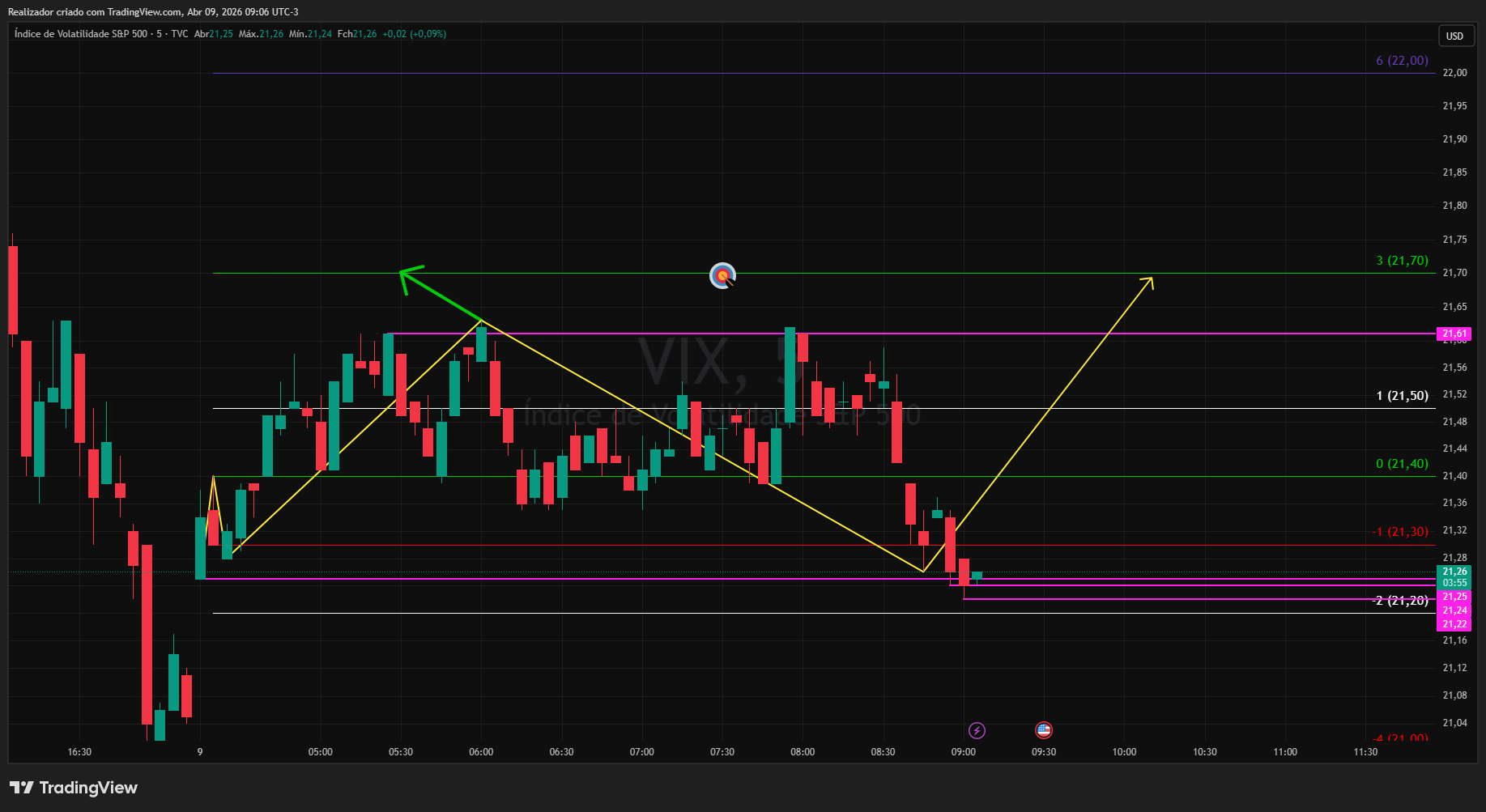Click the 21,85 price axis label
This screenshot has height=812, width=1486.
1454,172
